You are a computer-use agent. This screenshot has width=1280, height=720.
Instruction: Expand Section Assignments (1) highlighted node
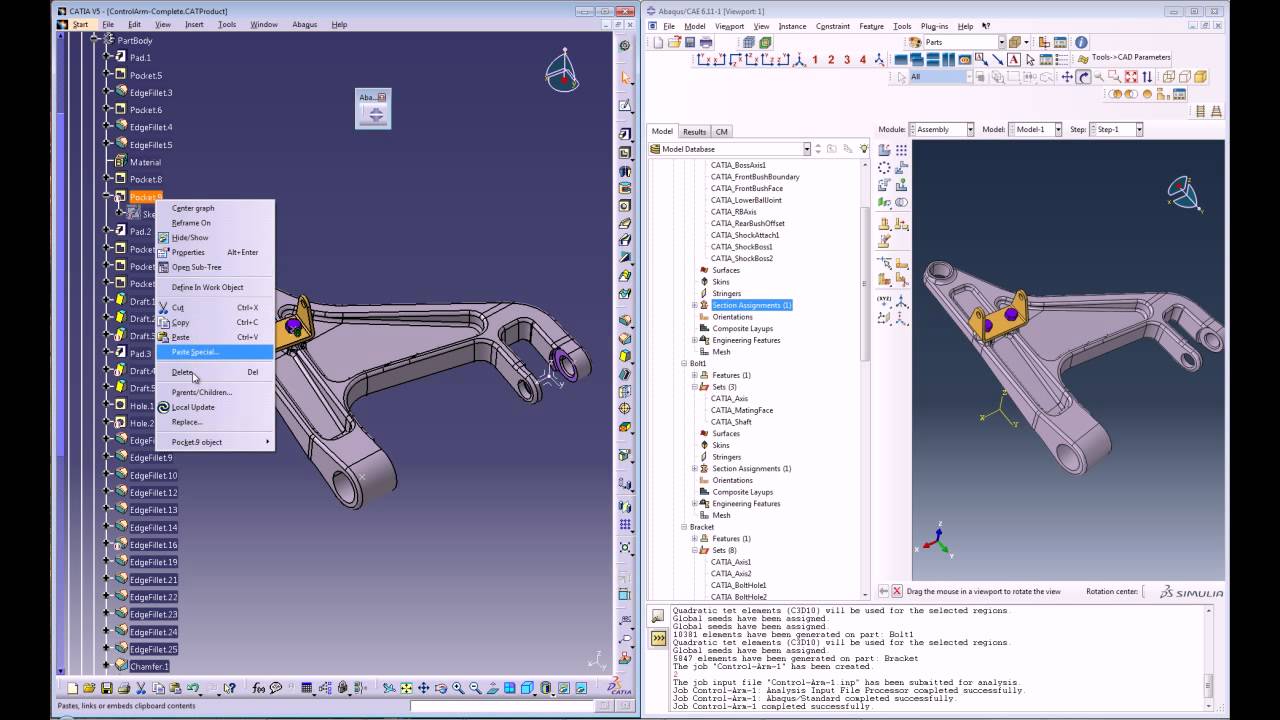pos(694,305)
